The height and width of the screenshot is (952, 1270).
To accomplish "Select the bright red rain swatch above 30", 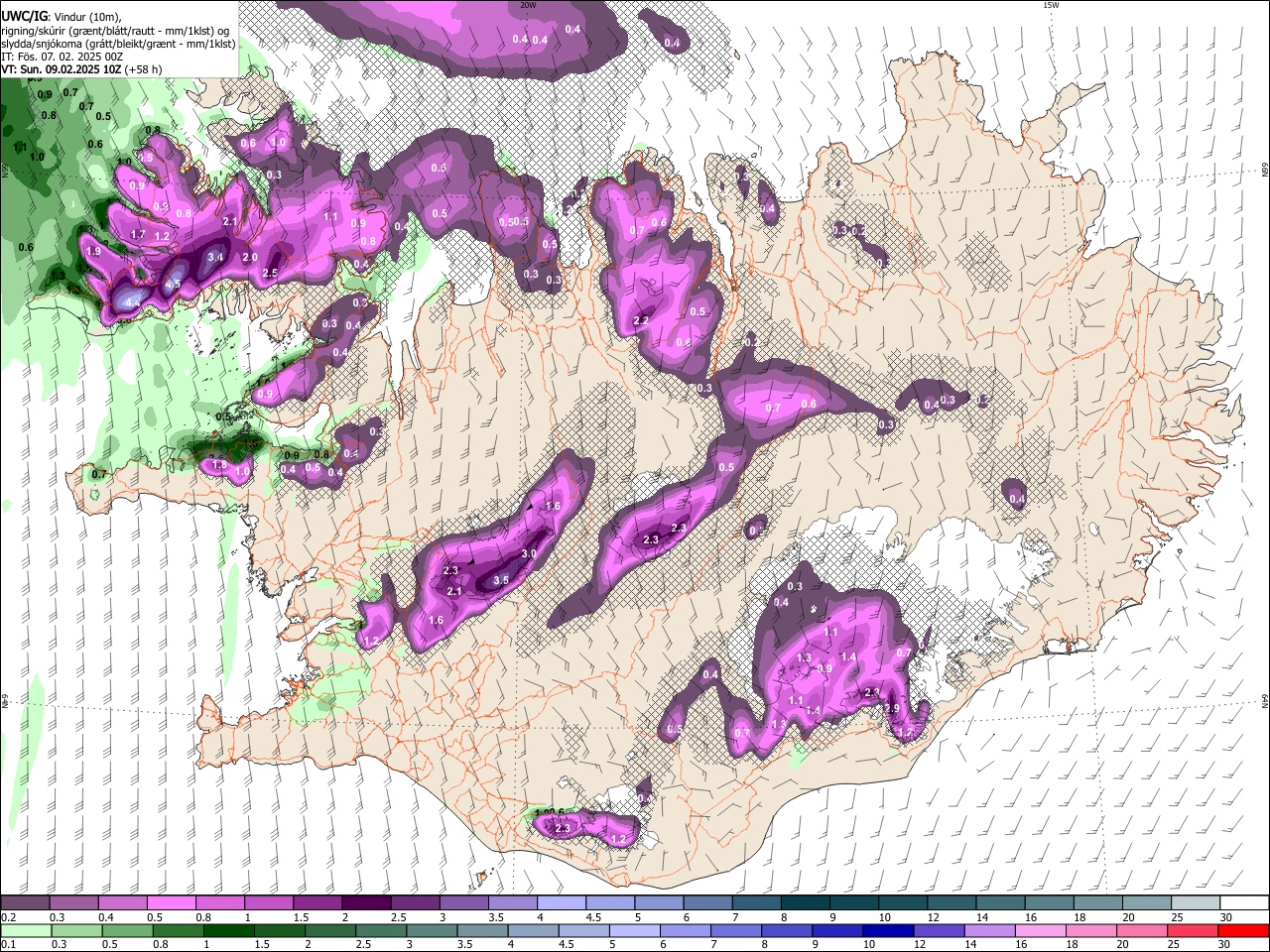I will point(1242,930).
